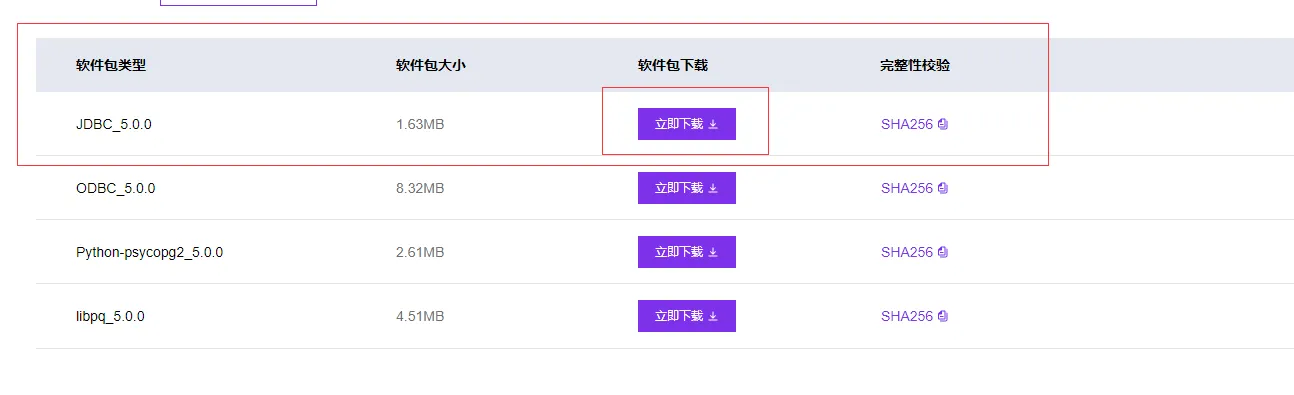Image resolution: width=1294 pixels, height=395 pixels.
Task: Select the ODBC_5.0.0 package name
Action: point(116,189)
